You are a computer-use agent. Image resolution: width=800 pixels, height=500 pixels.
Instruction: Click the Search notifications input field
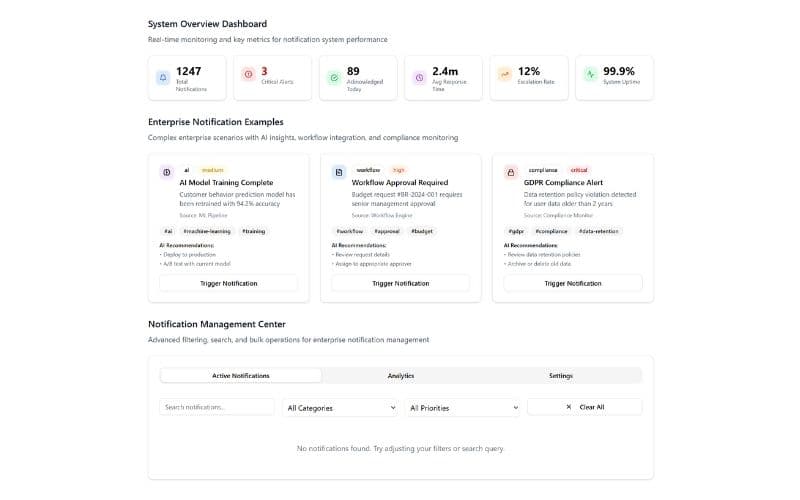[x=217, y=407]
